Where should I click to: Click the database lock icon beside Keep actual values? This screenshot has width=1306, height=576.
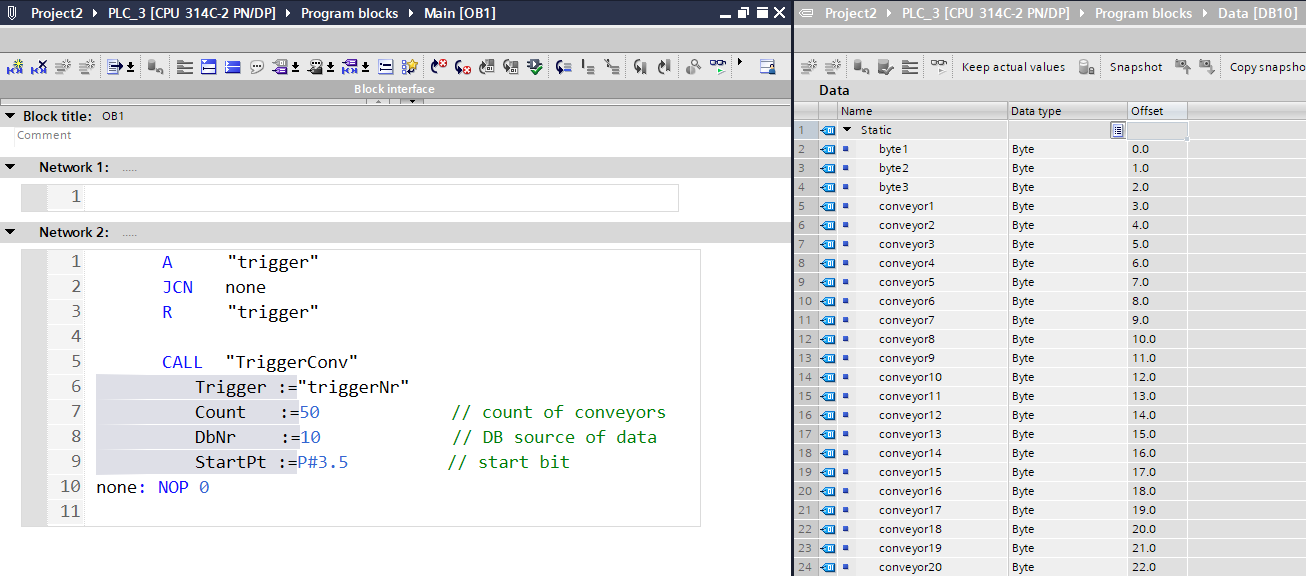(x=1086, y=67)
